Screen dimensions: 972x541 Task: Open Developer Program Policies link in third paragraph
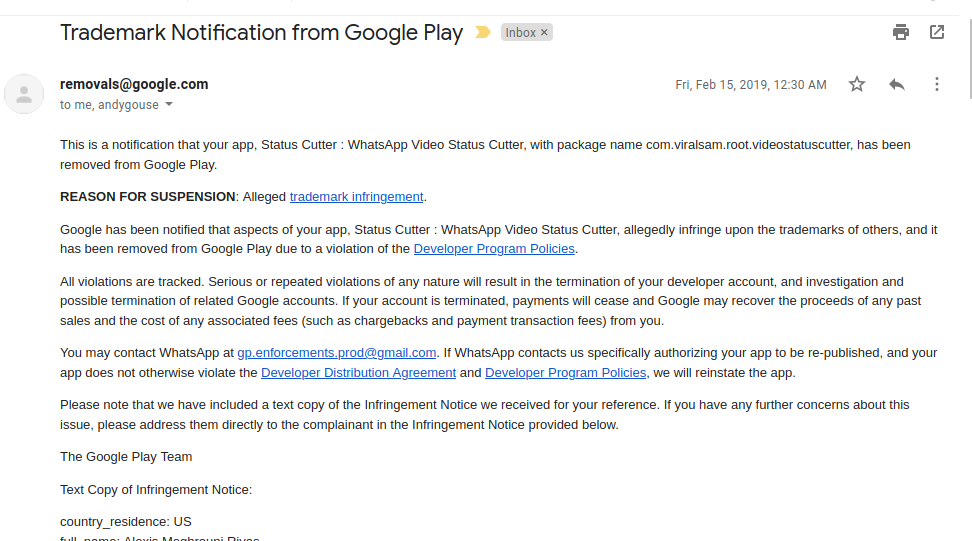(x=494, y=249)
